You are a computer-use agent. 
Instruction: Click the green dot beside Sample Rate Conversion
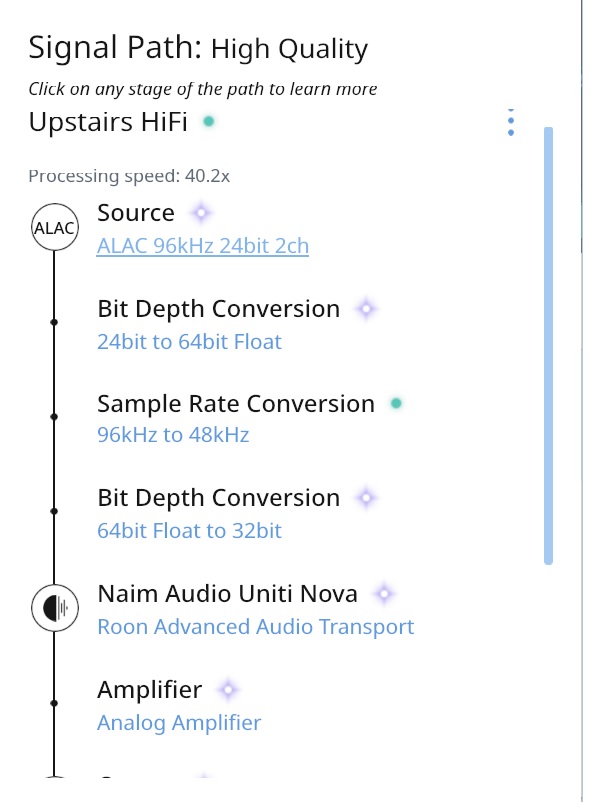[x=396, y=403]
